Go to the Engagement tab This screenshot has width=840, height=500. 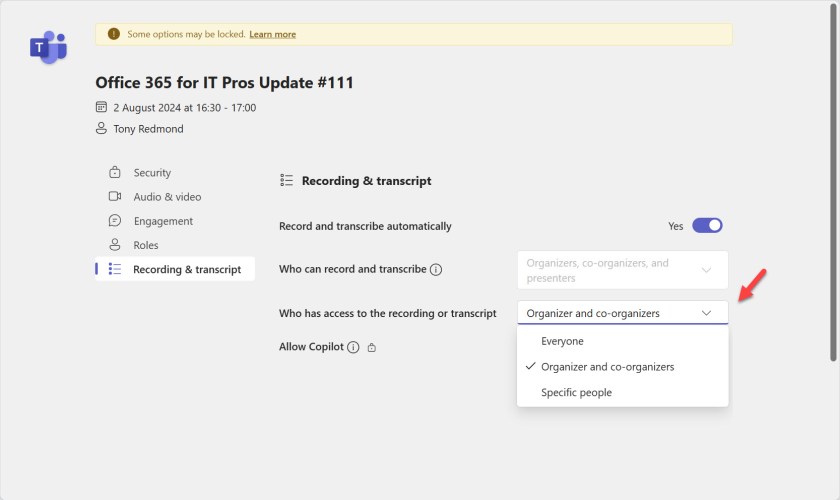click(x=175, y=221)
